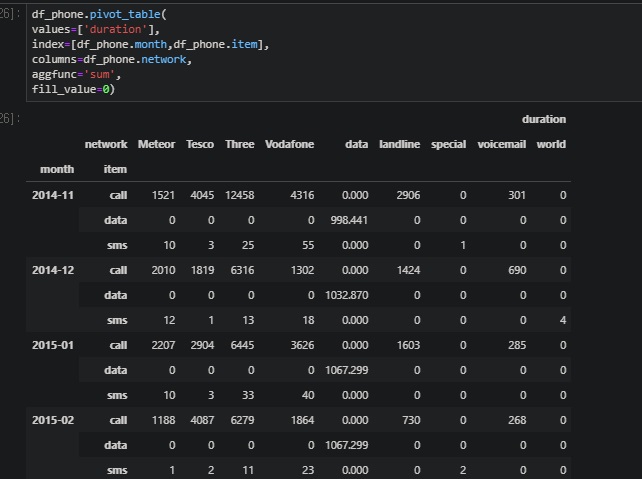Click the landline column header
The image size is (642, 479).
(399, 145)
